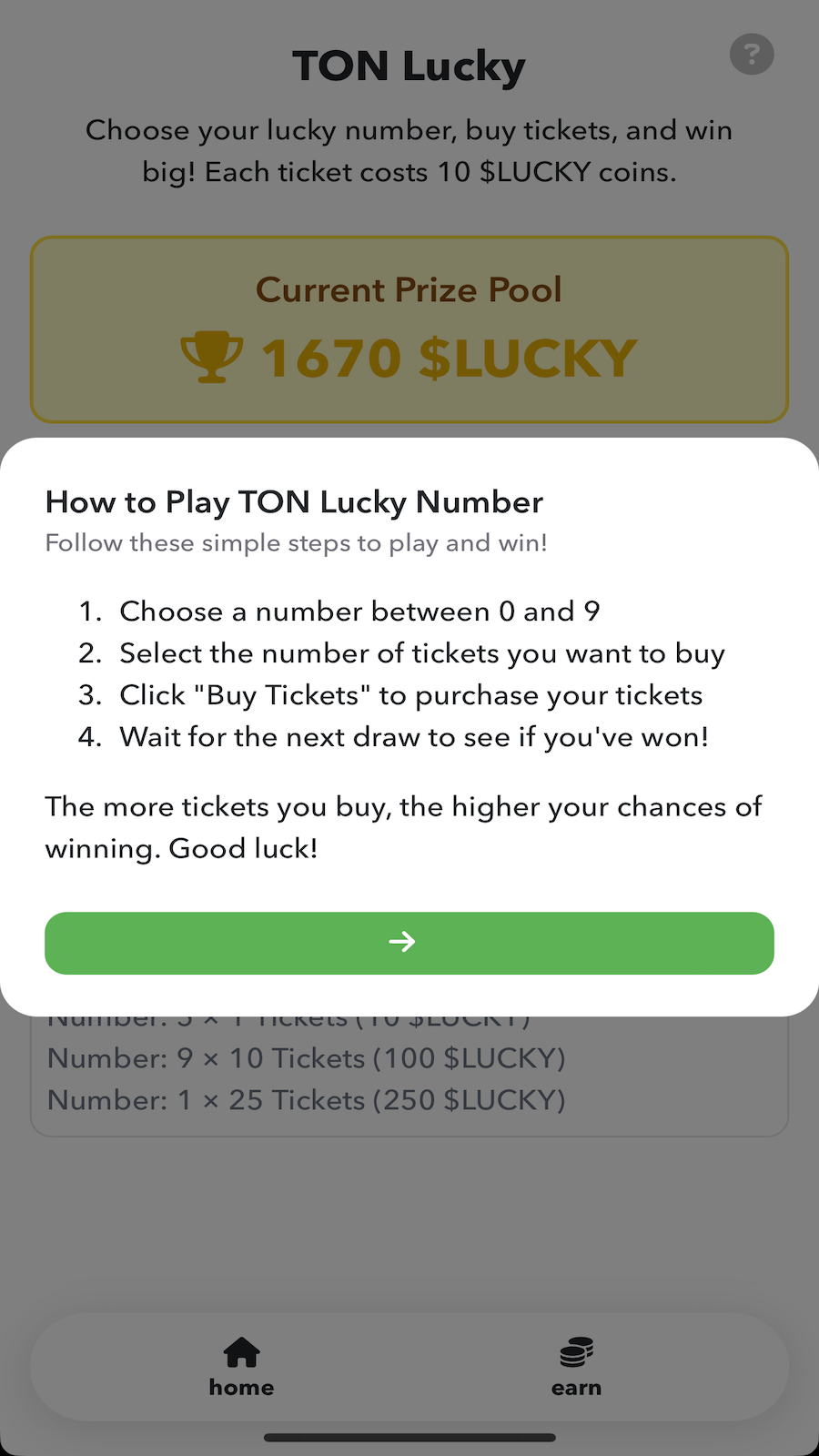
Task: Click the step 3 Buy Tickets instruction text
Action: 410,694
